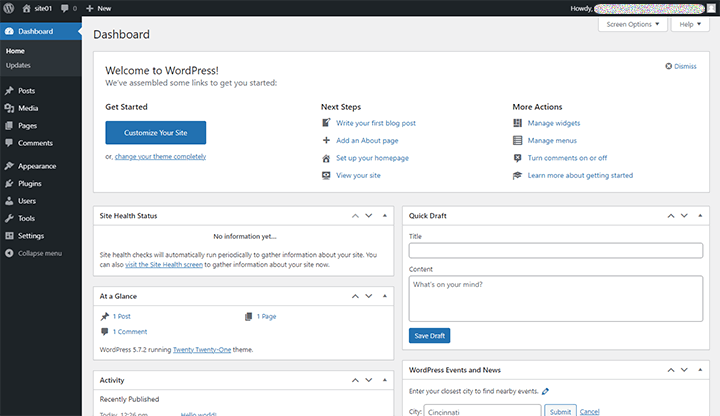The height and width of the screenshot is (416, 720).
Task: Click the WordPress logo in admin bar
Action: (9, 8)
